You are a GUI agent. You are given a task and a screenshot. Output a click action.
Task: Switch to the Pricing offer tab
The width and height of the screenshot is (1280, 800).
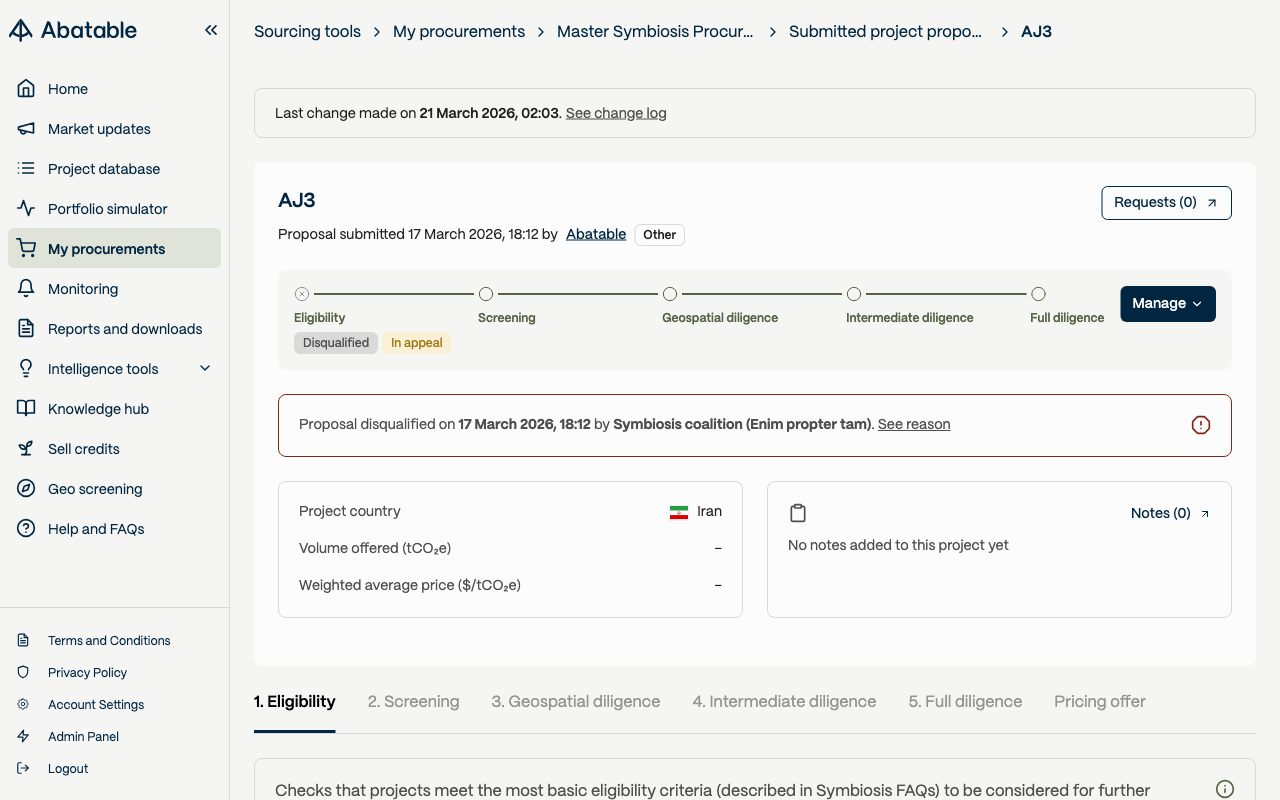pos(1100,702)
